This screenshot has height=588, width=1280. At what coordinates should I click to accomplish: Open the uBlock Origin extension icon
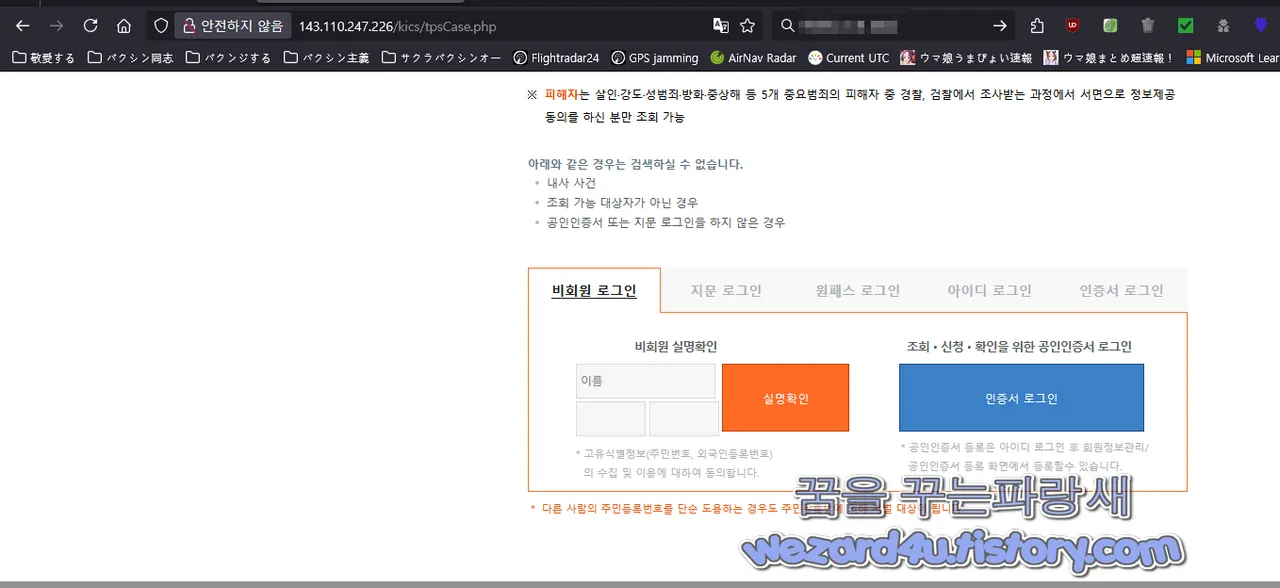point(1072,27)
